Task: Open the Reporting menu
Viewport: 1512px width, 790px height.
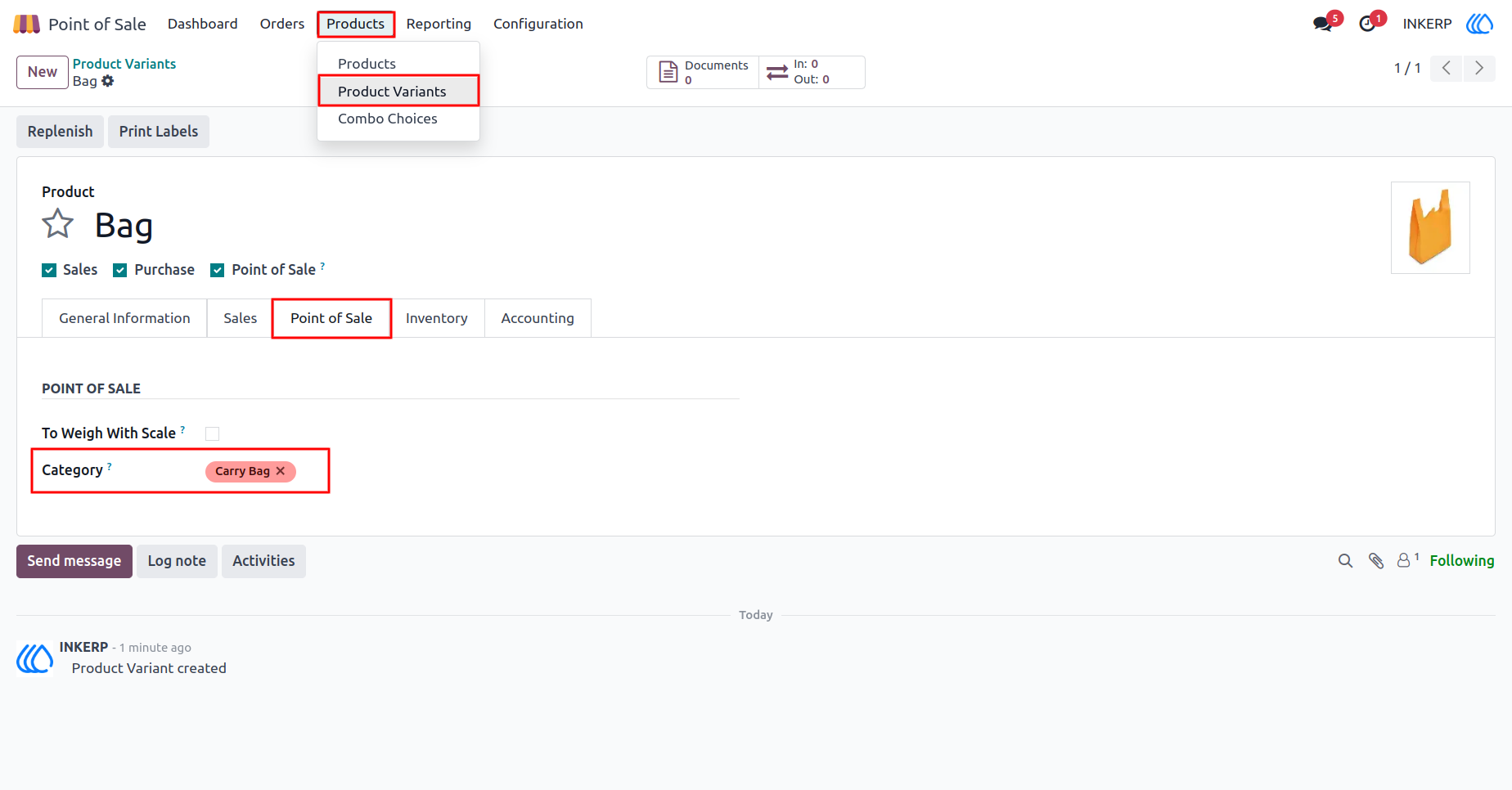Action: point(439,24)
